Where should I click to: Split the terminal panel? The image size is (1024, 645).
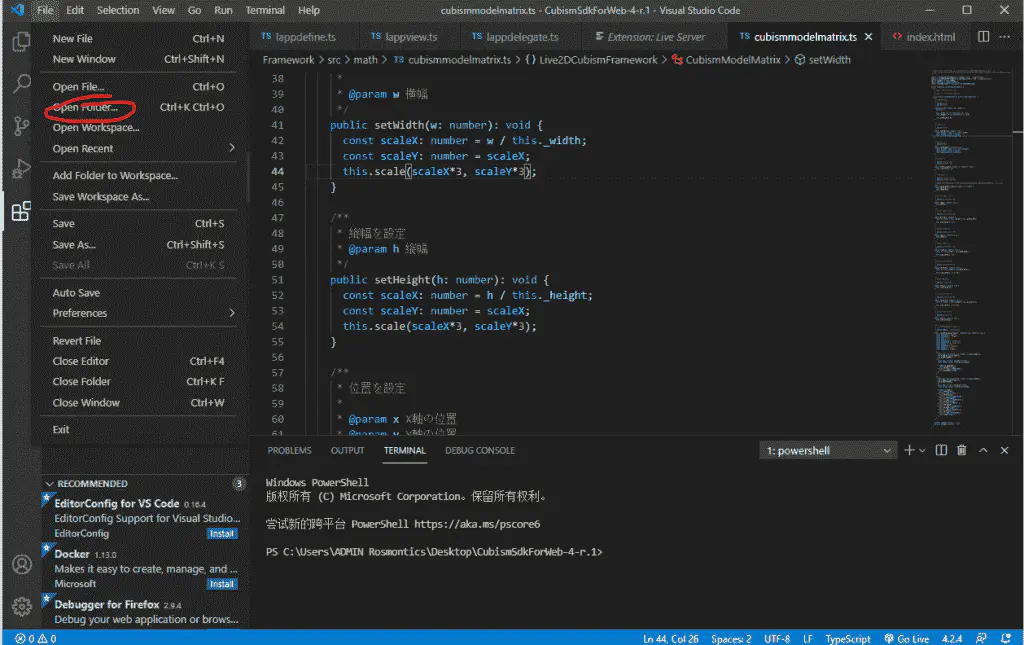(941, 450)
